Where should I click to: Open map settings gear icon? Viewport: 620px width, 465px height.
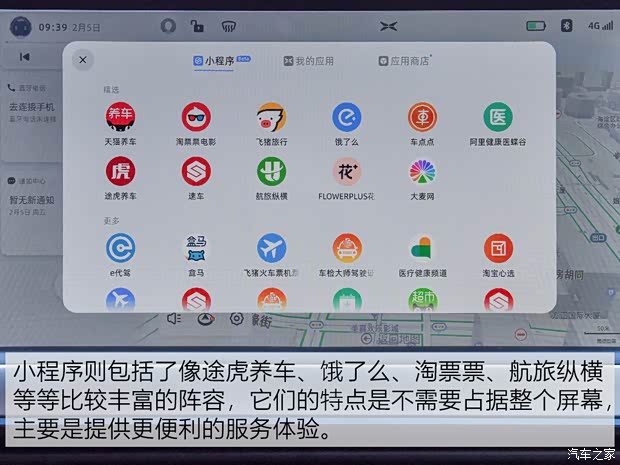pos(237,319)
